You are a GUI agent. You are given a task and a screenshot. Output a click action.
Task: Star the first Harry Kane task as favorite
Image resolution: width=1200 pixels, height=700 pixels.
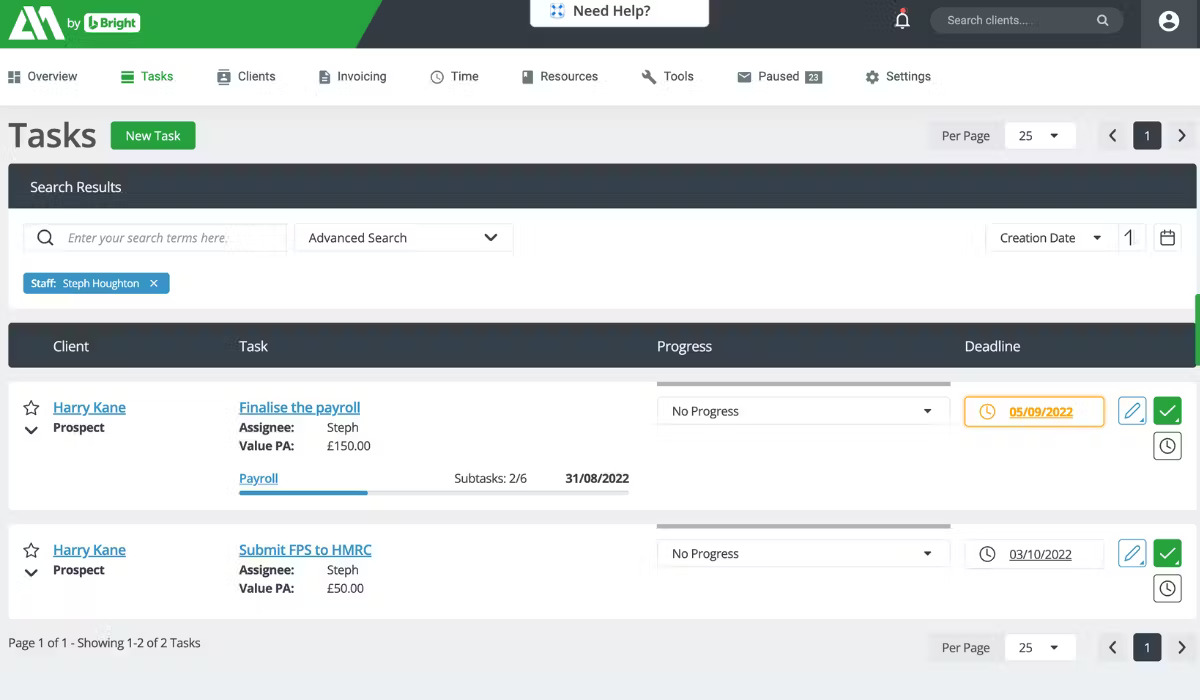pyautogui.click(x=30, y=406)
